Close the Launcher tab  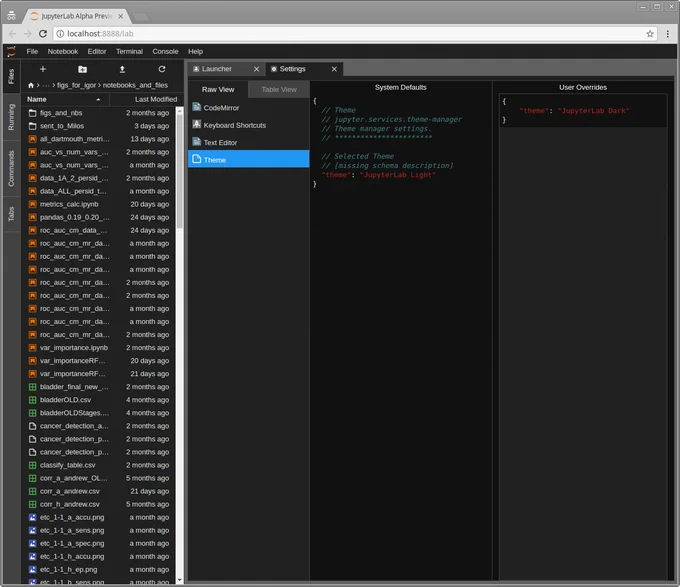point(256,69)
